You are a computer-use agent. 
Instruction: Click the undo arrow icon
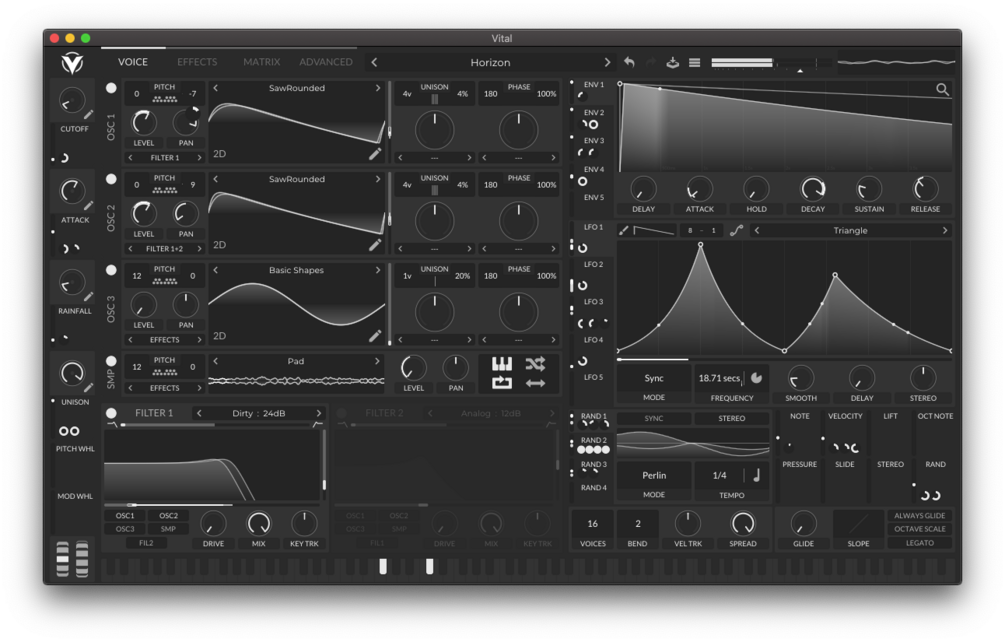click(631, 61)
